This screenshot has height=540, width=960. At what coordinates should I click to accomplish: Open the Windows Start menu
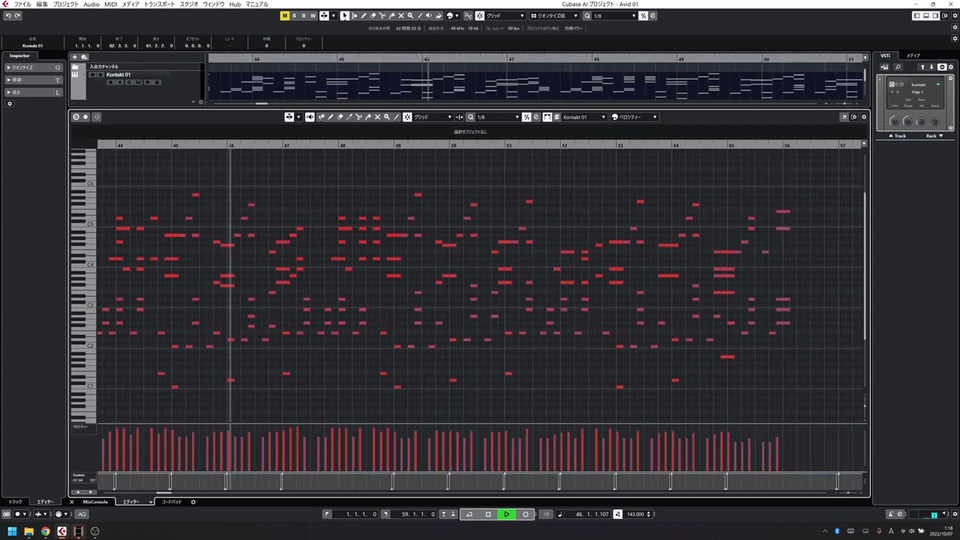click(x=12, y=531)
